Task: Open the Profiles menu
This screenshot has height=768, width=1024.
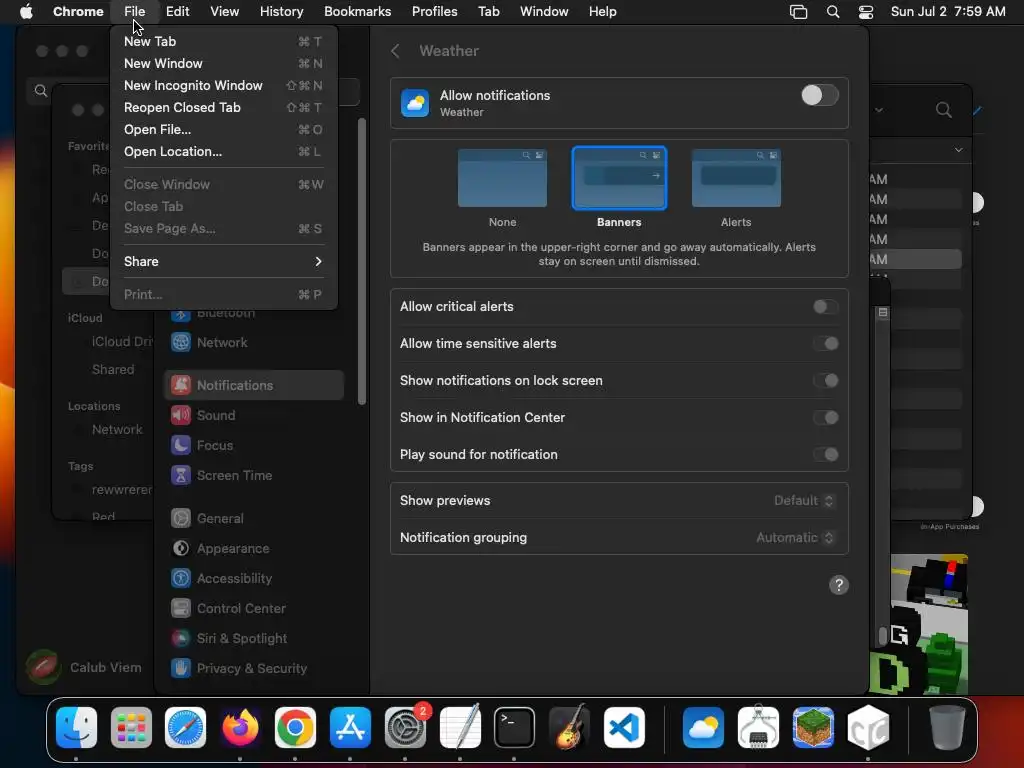Action: pyautogui.click(x=434, y=11)
